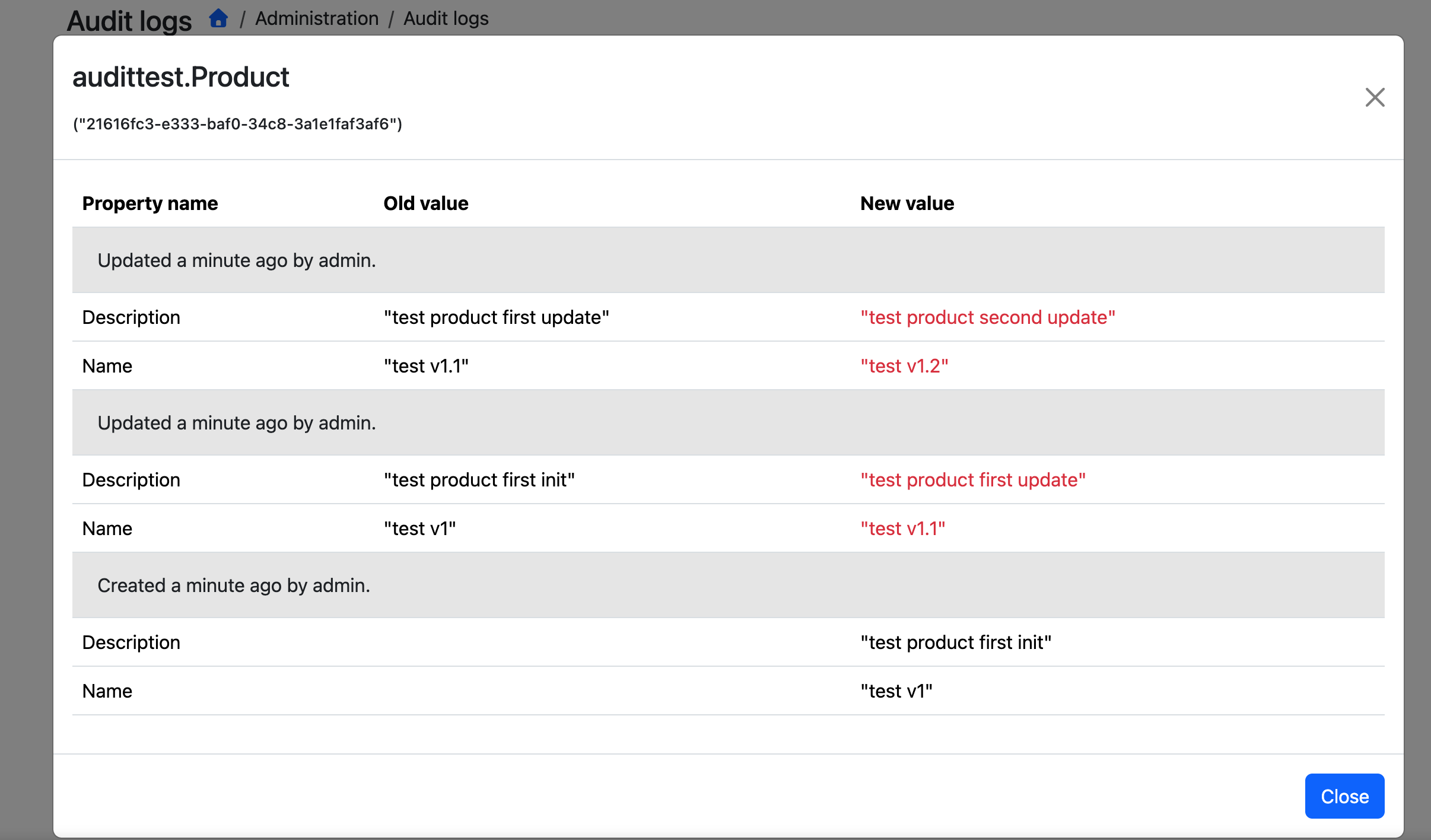Screen dimensions: 1431x840
Task: Click the "test v1" created name value
Action: tap(896, 691)
